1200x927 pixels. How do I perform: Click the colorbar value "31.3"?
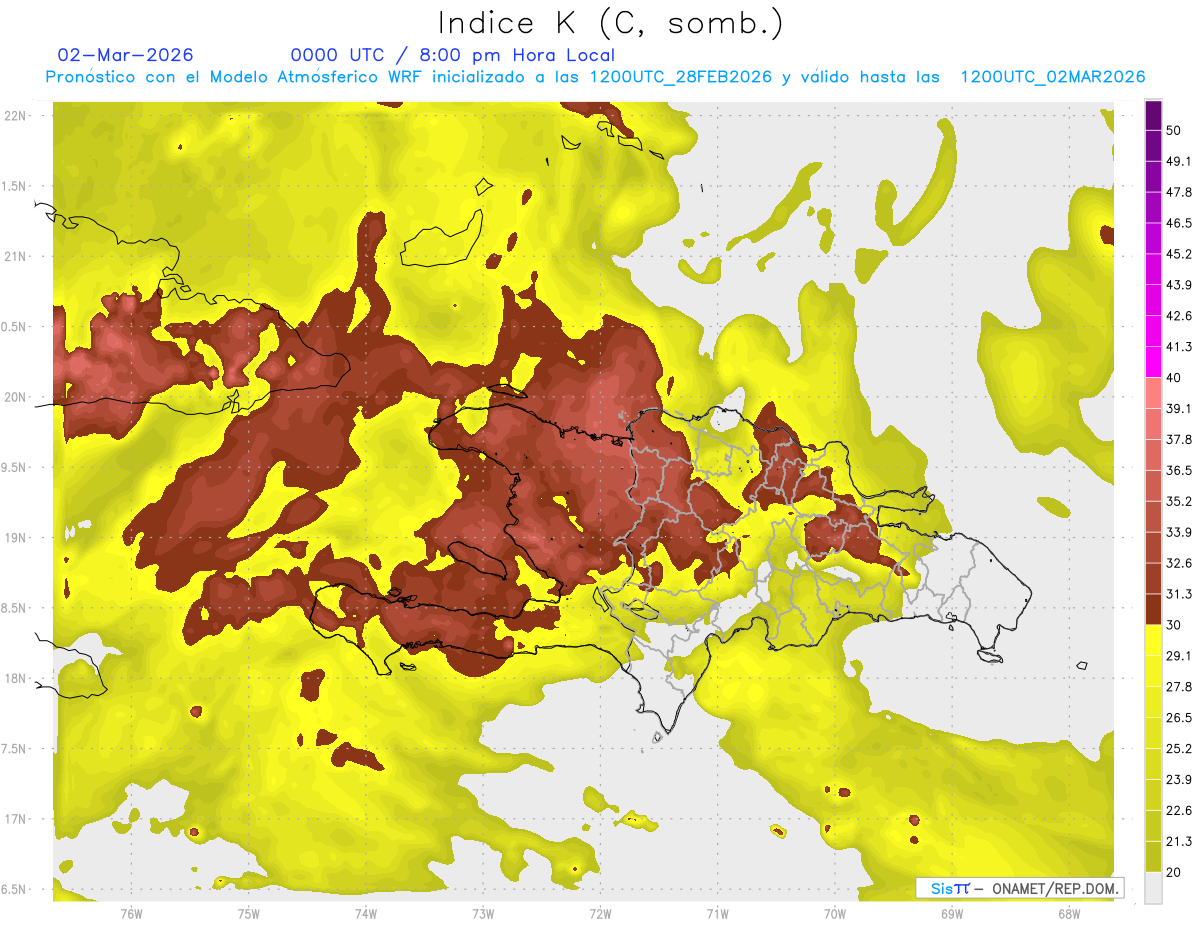[1179, 594]
